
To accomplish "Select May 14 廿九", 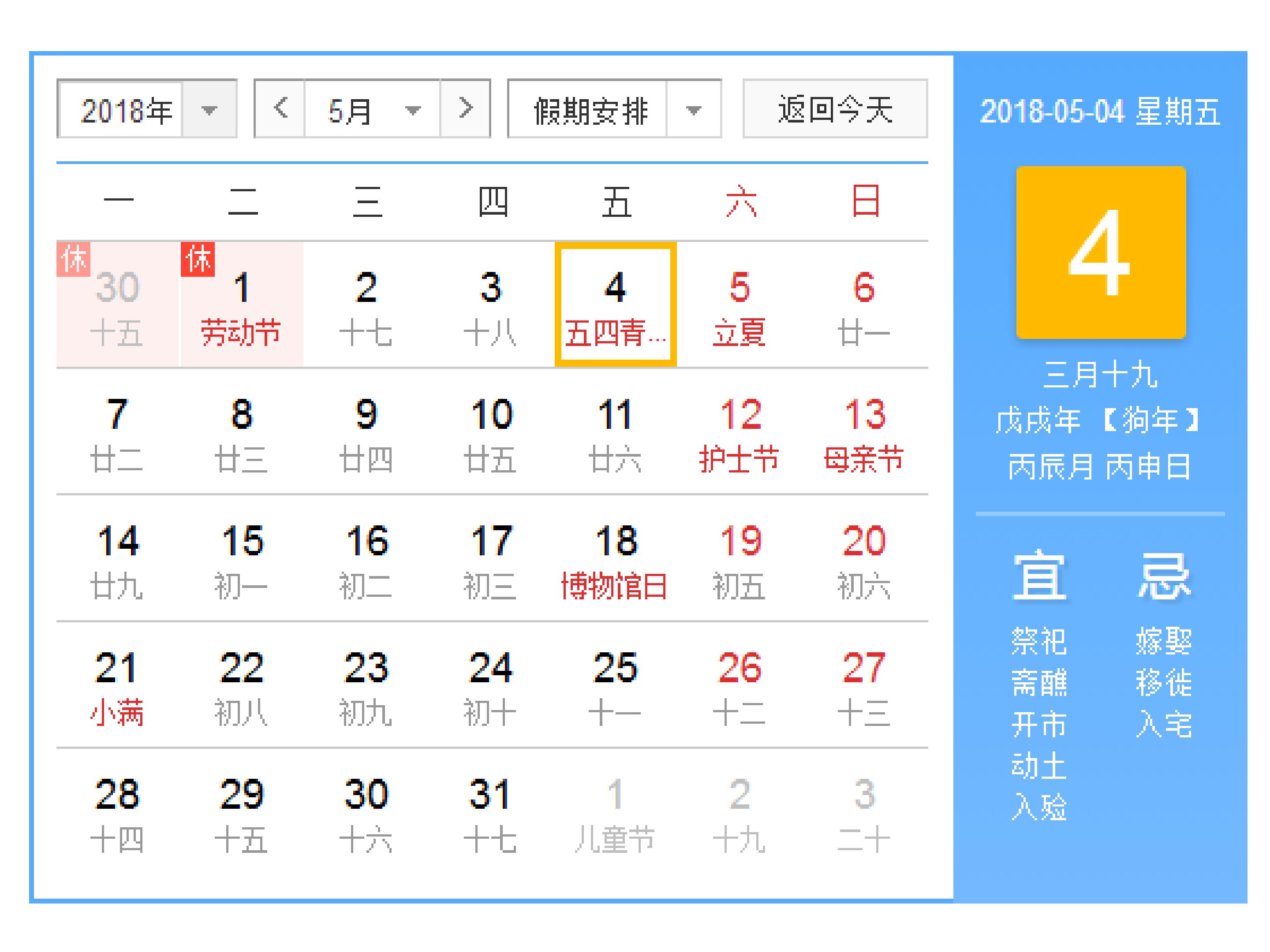I will [x=117, y=558].
